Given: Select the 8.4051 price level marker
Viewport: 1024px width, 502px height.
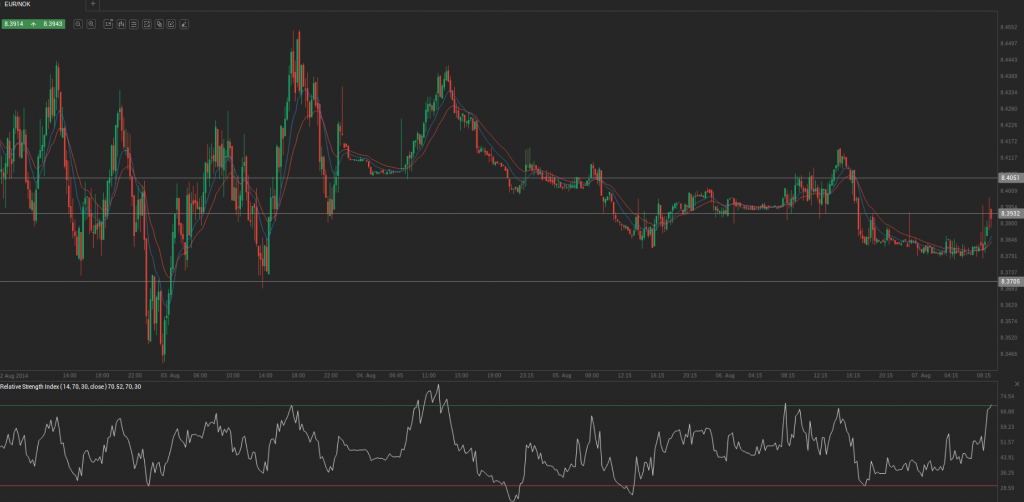Looking at the screenshot, I should click(1011, 178).
